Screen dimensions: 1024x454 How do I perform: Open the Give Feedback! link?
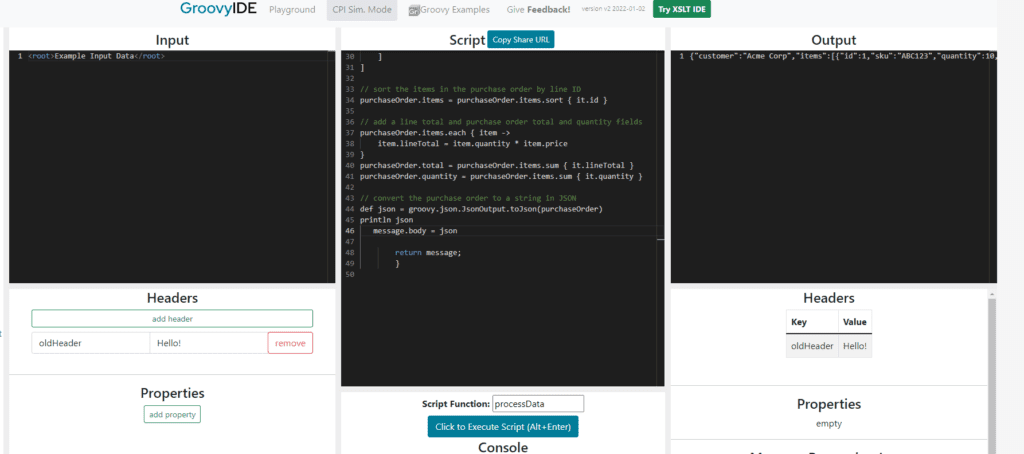pyautogui.click(x=538, y=10)
